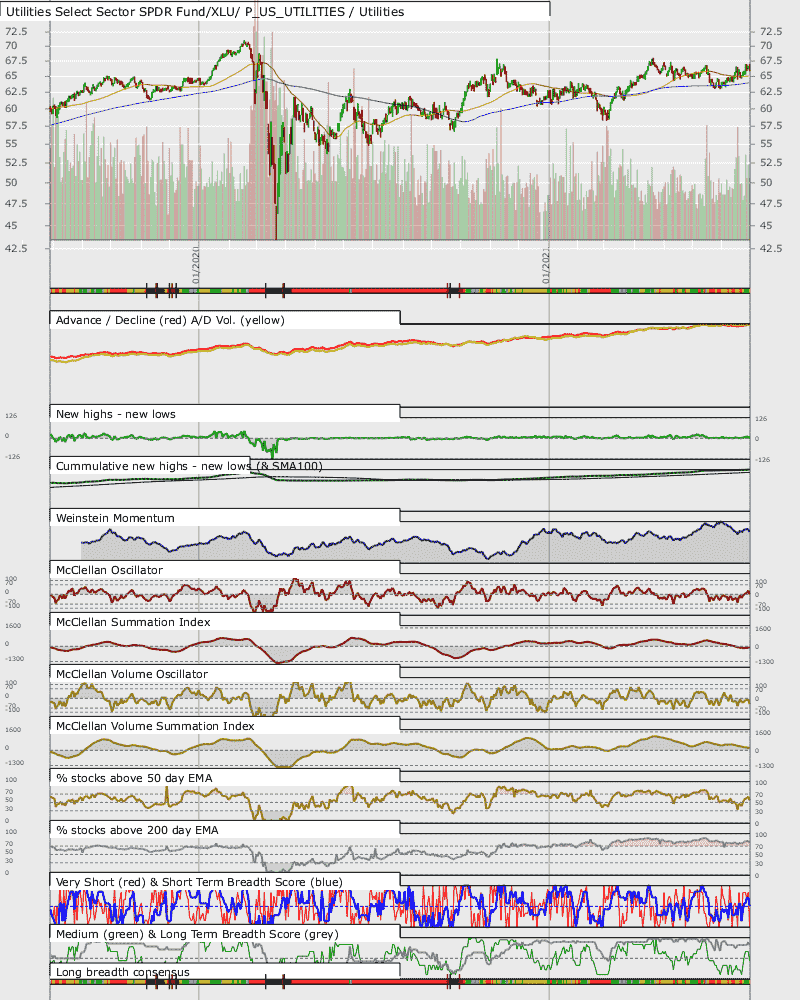800x1000 pixels.
Task: Click the 67.5 price label on the right axis
Action: [771, 61]
